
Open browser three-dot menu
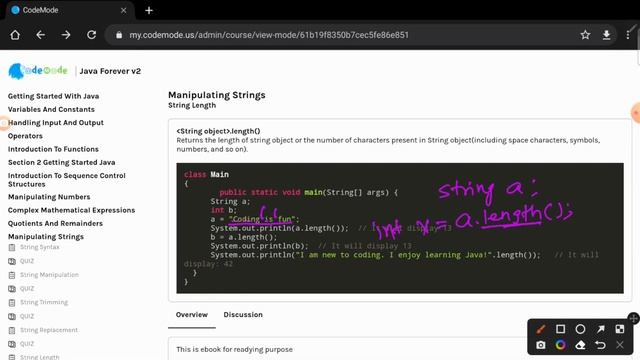(628, 35)
